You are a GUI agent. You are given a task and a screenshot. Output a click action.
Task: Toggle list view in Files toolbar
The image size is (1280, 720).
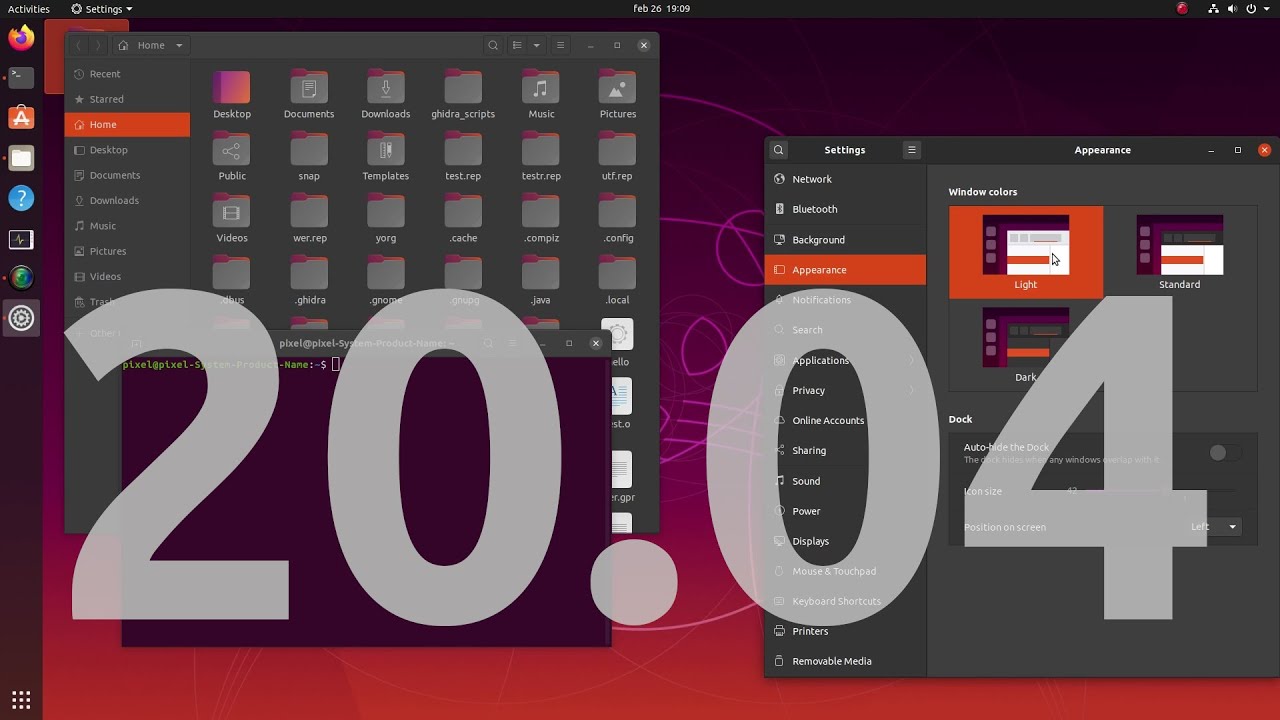pyautogui.click(x=517, y=45)
